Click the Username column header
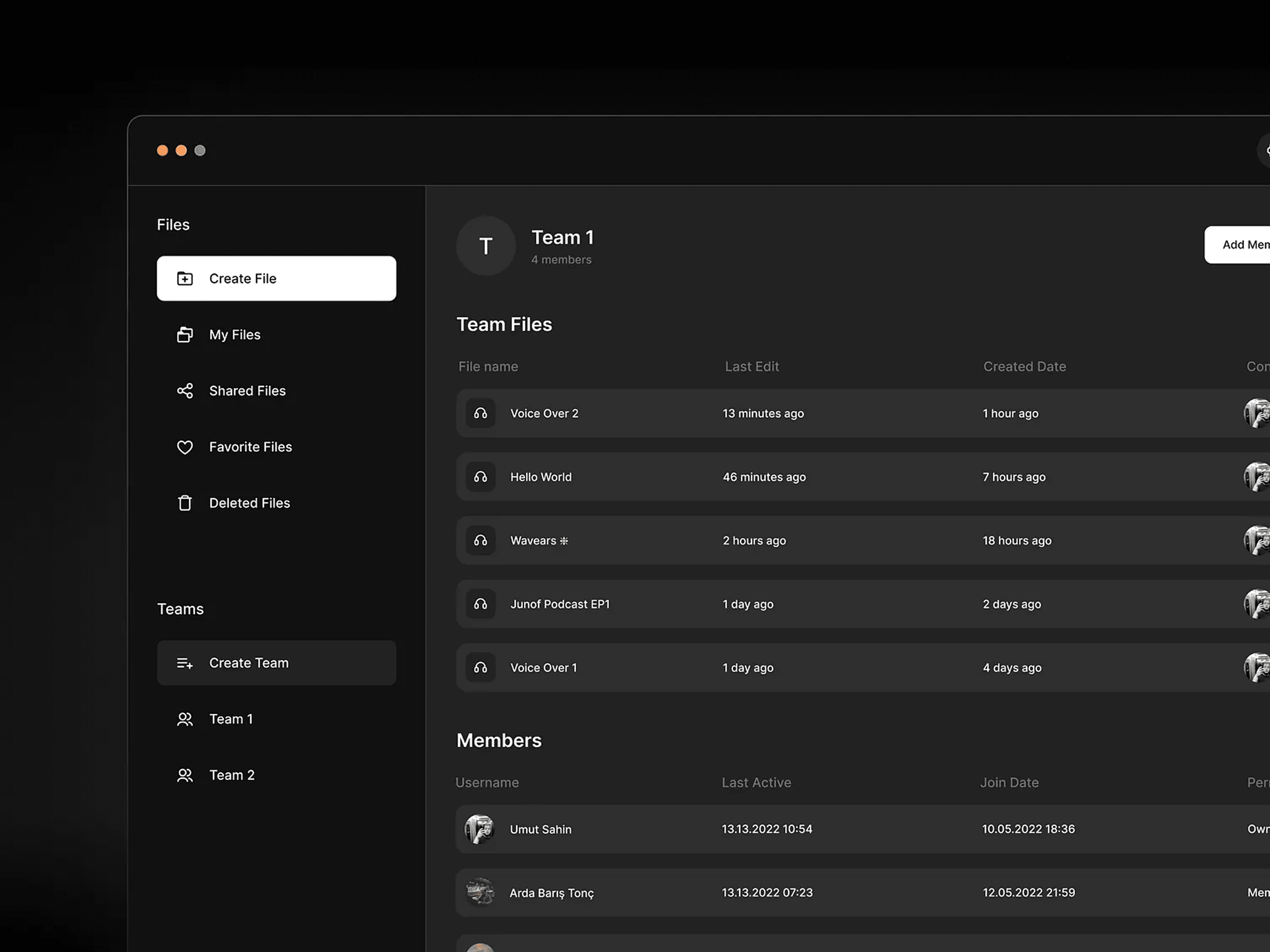The height and width of the screenshot is (952, 1270). click(x=487, y=783)
